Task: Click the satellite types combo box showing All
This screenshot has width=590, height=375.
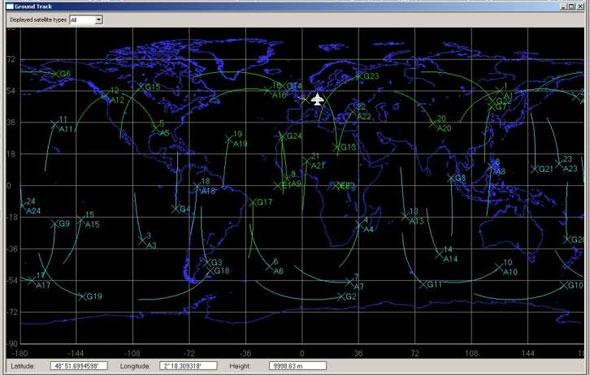Action: point(86,20)
